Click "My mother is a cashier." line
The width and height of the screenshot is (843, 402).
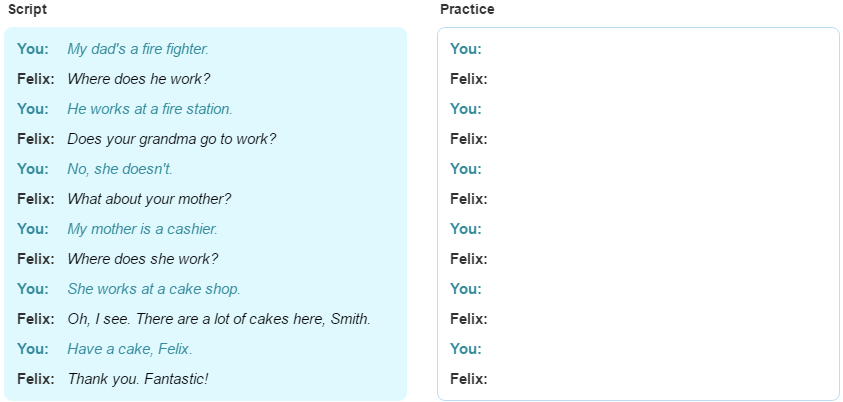[x=142, y=229]
